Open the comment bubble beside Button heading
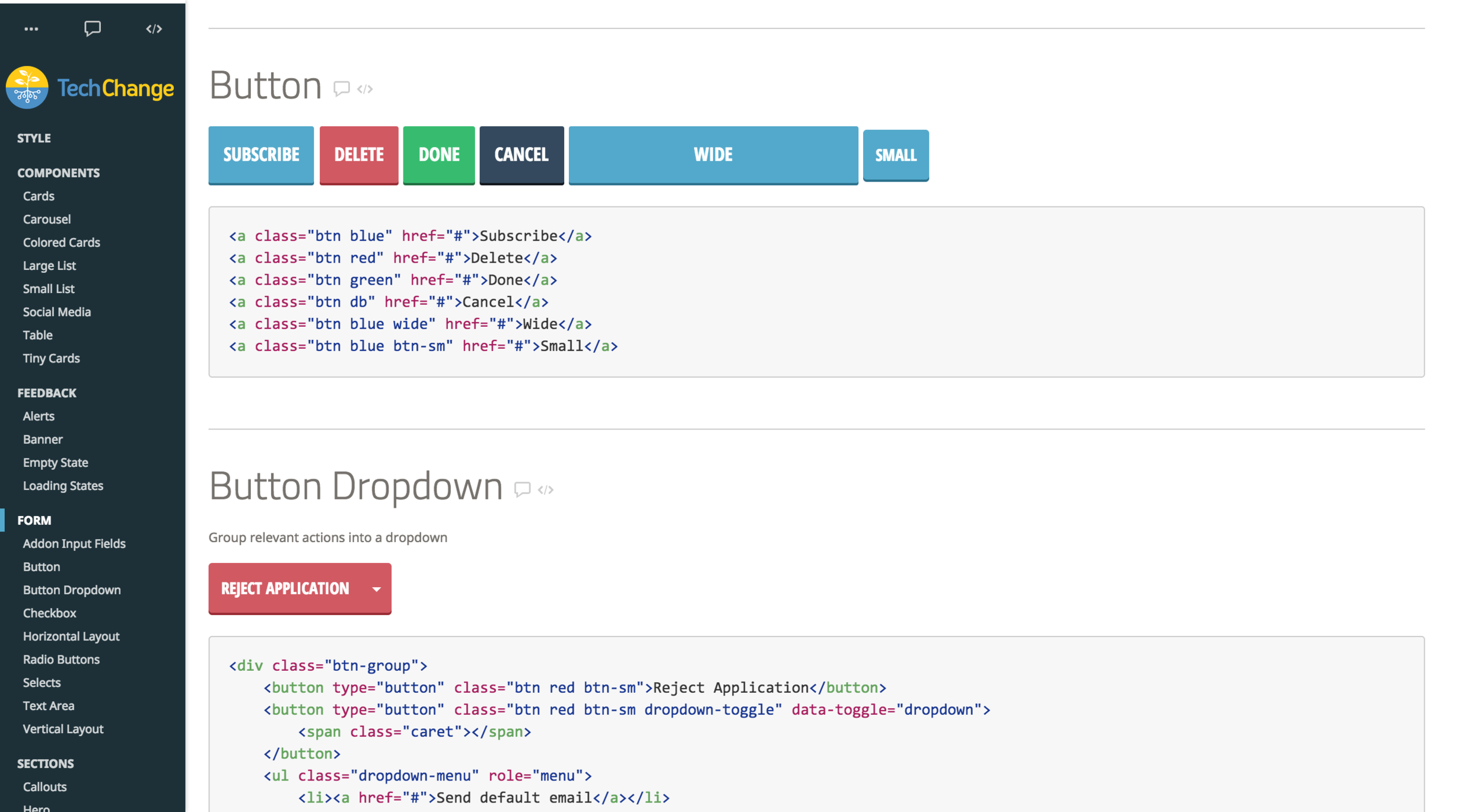The image size is (1483, 812). (342, 88)
